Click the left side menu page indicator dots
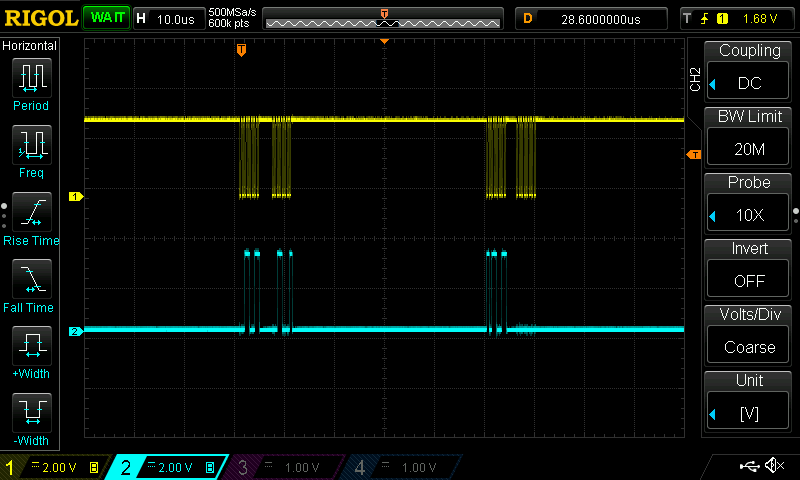 [4, 216]
